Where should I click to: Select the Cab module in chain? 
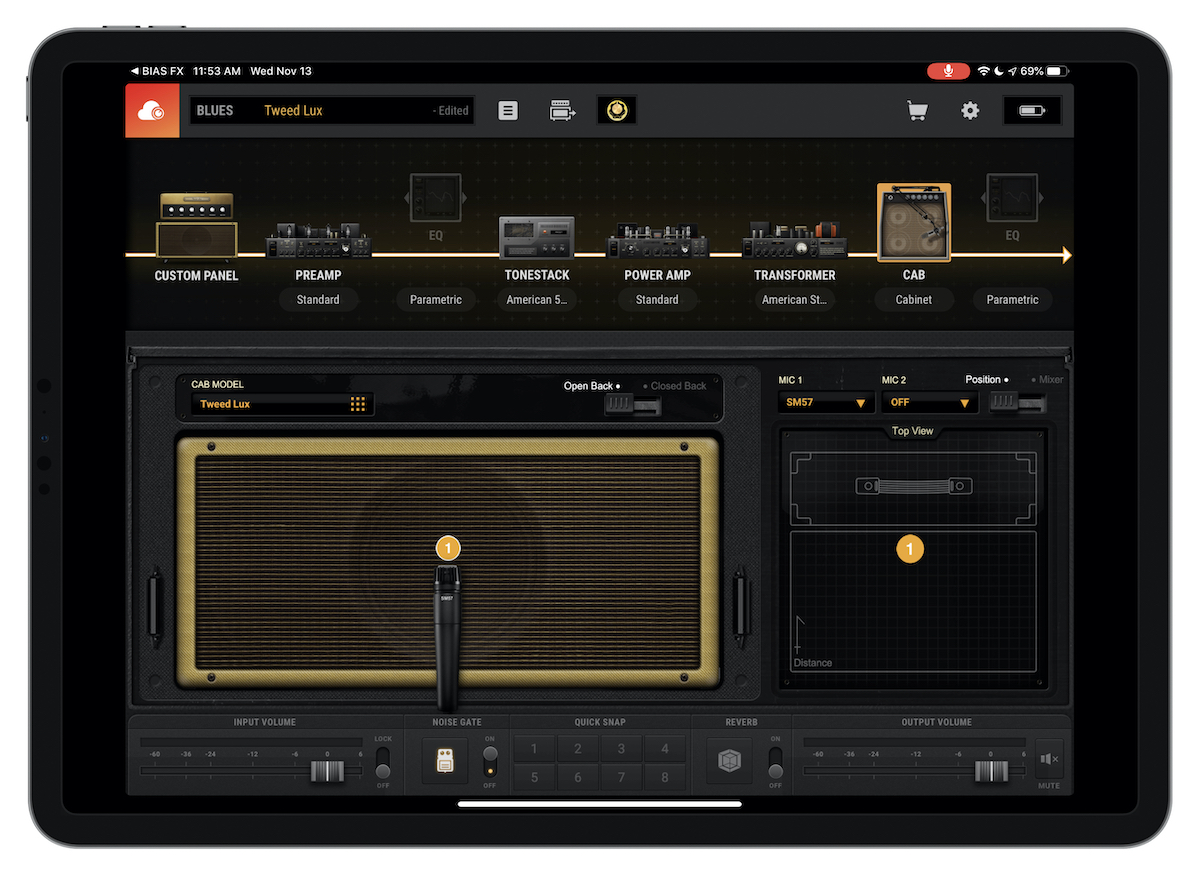pyautogui.click(x=914, y=222)
